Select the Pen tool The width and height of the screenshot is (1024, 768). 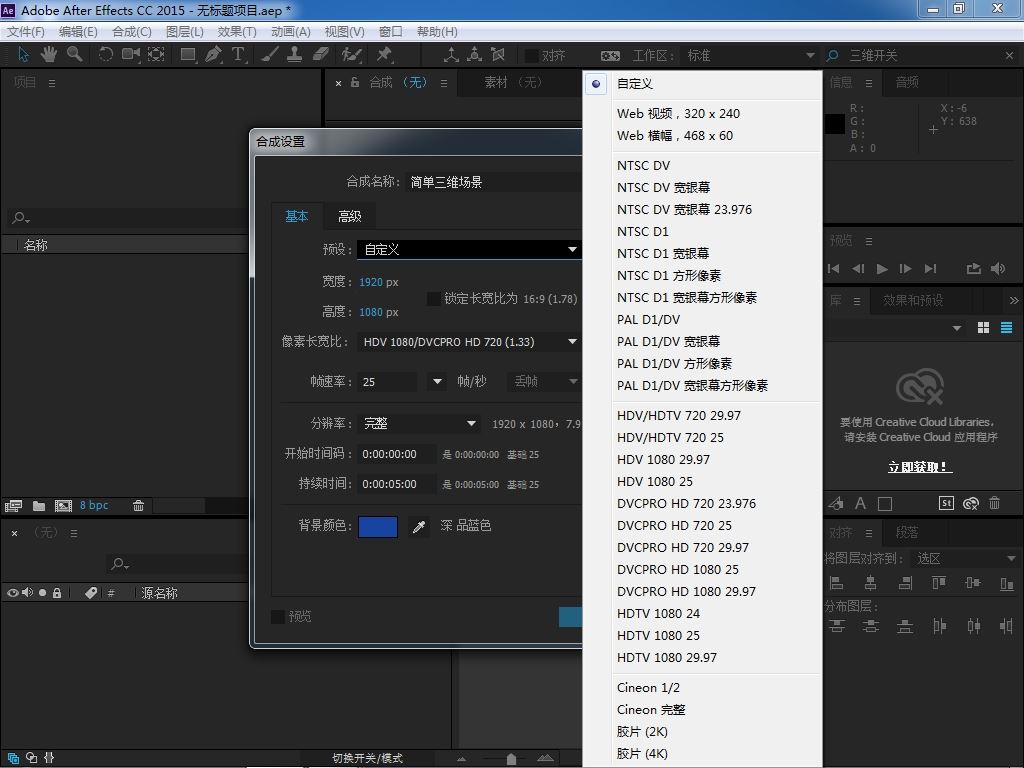click(213, 54)
